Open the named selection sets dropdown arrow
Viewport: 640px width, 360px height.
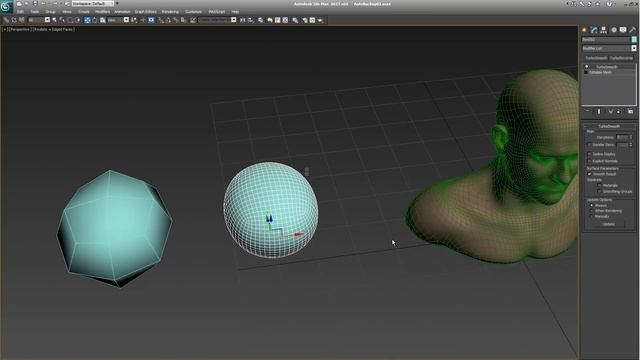tap(233, 20)
